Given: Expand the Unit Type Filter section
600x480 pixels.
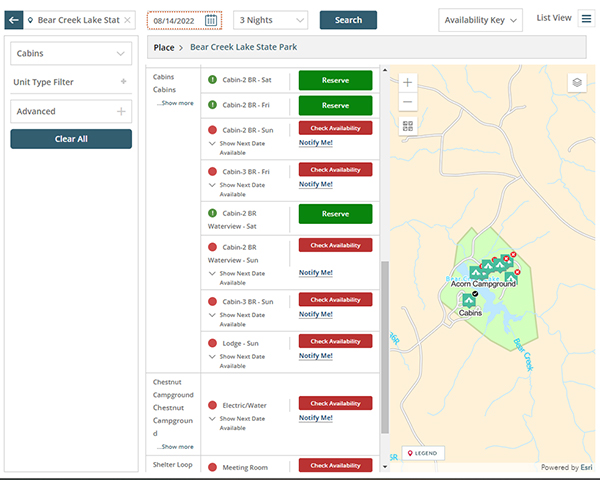Looking at the screenshot, I should (123, 82).
